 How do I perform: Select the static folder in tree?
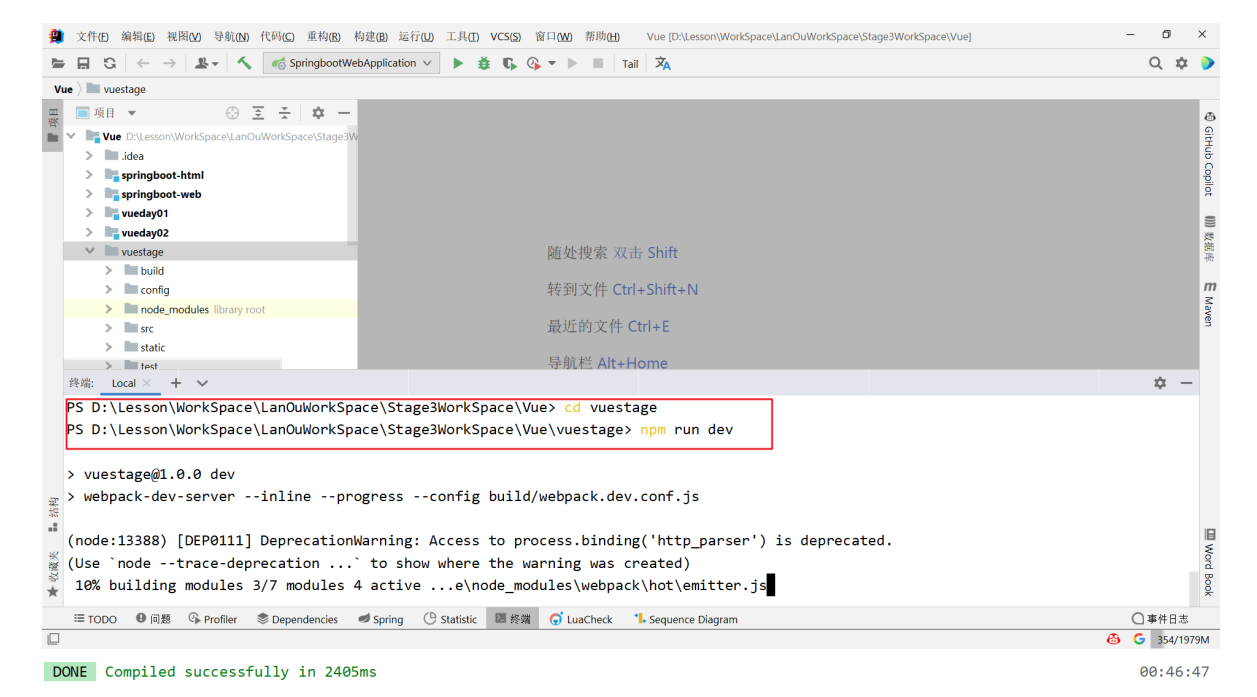153,348
